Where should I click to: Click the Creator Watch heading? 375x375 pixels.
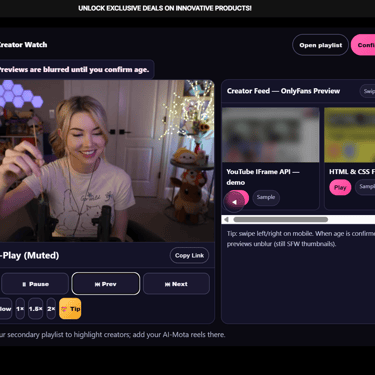[x=23, y=45]
